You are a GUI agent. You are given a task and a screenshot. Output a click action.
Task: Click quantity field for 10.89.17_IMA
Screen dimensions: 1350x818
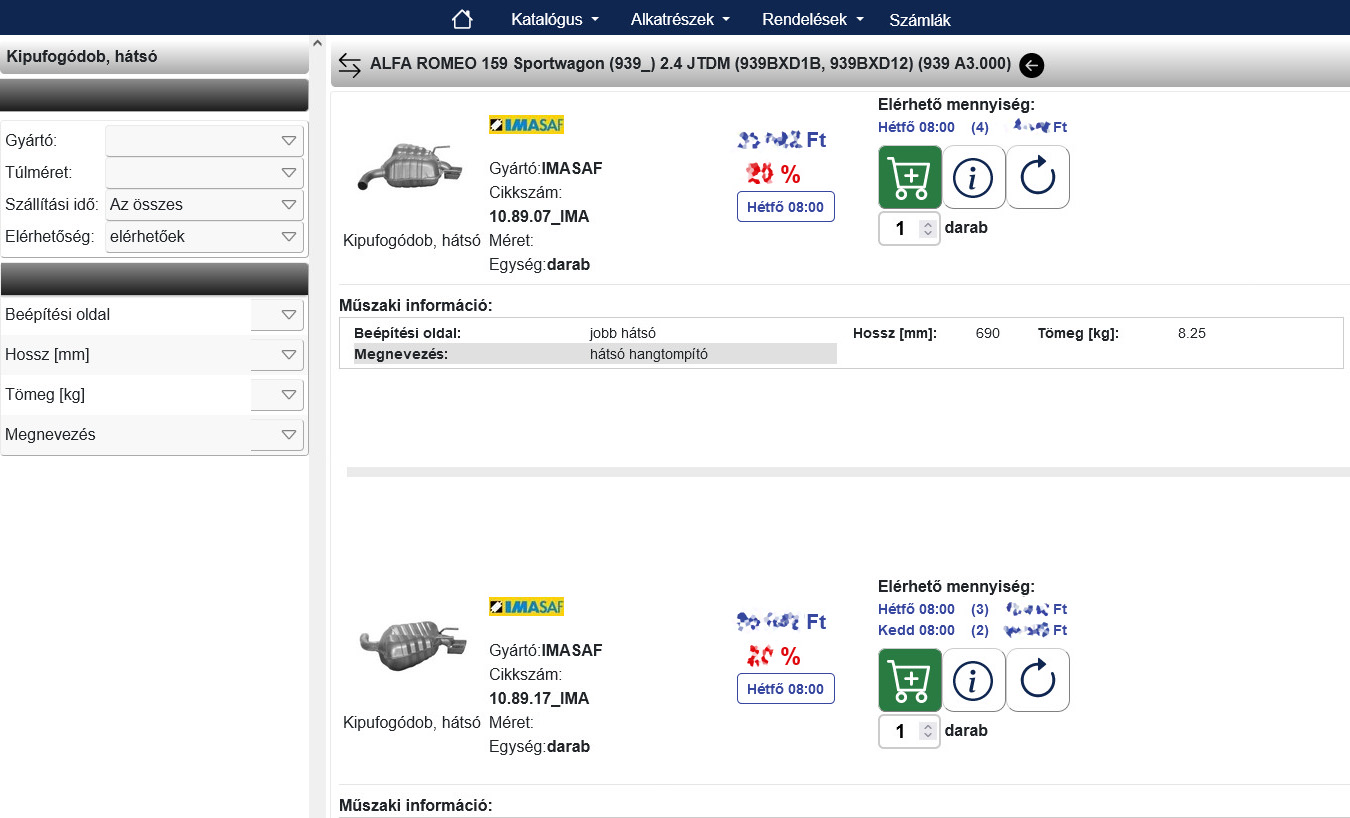click(909, 731)
